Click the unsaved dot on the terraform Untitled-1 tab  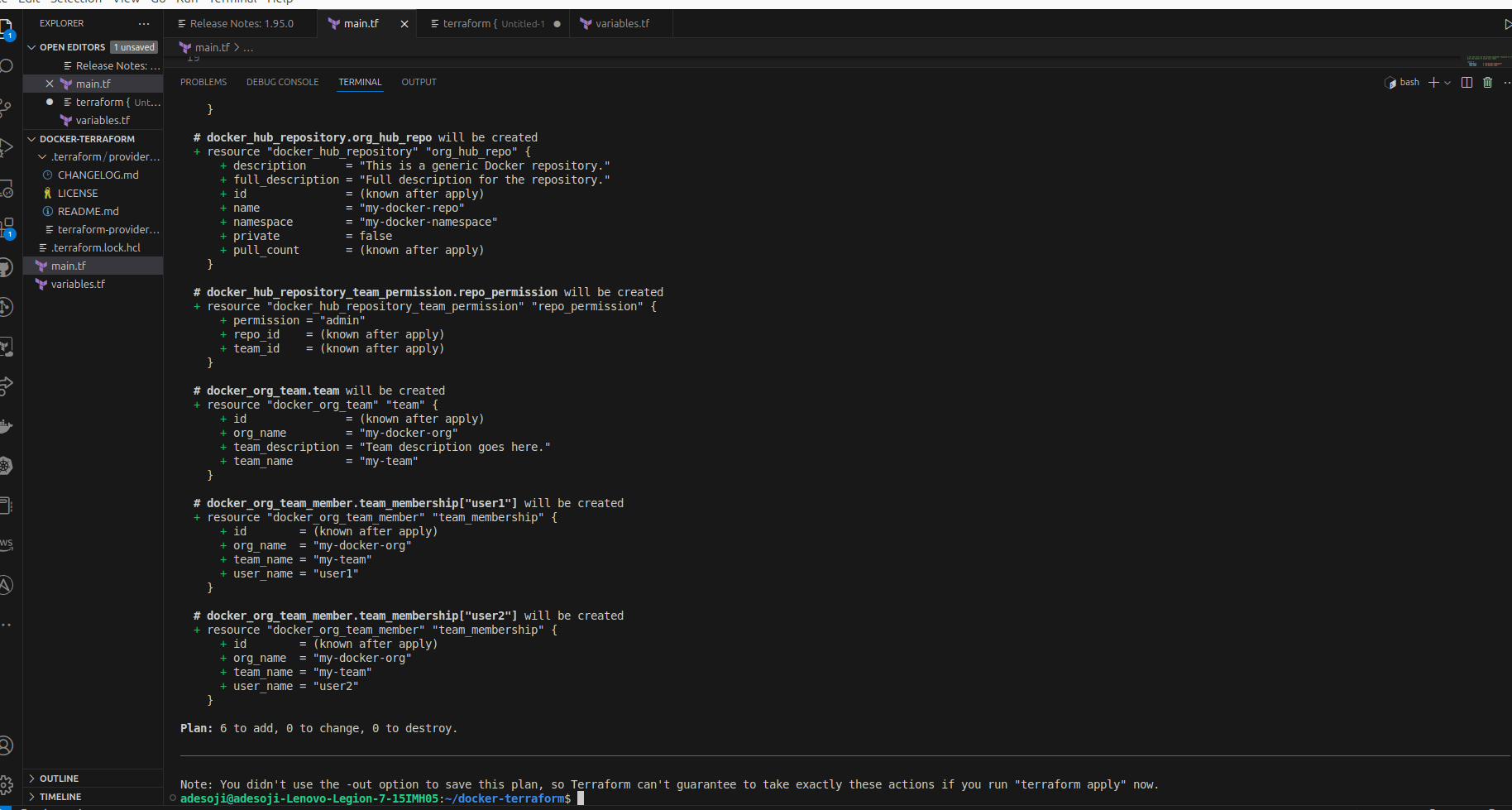(557, 24)
